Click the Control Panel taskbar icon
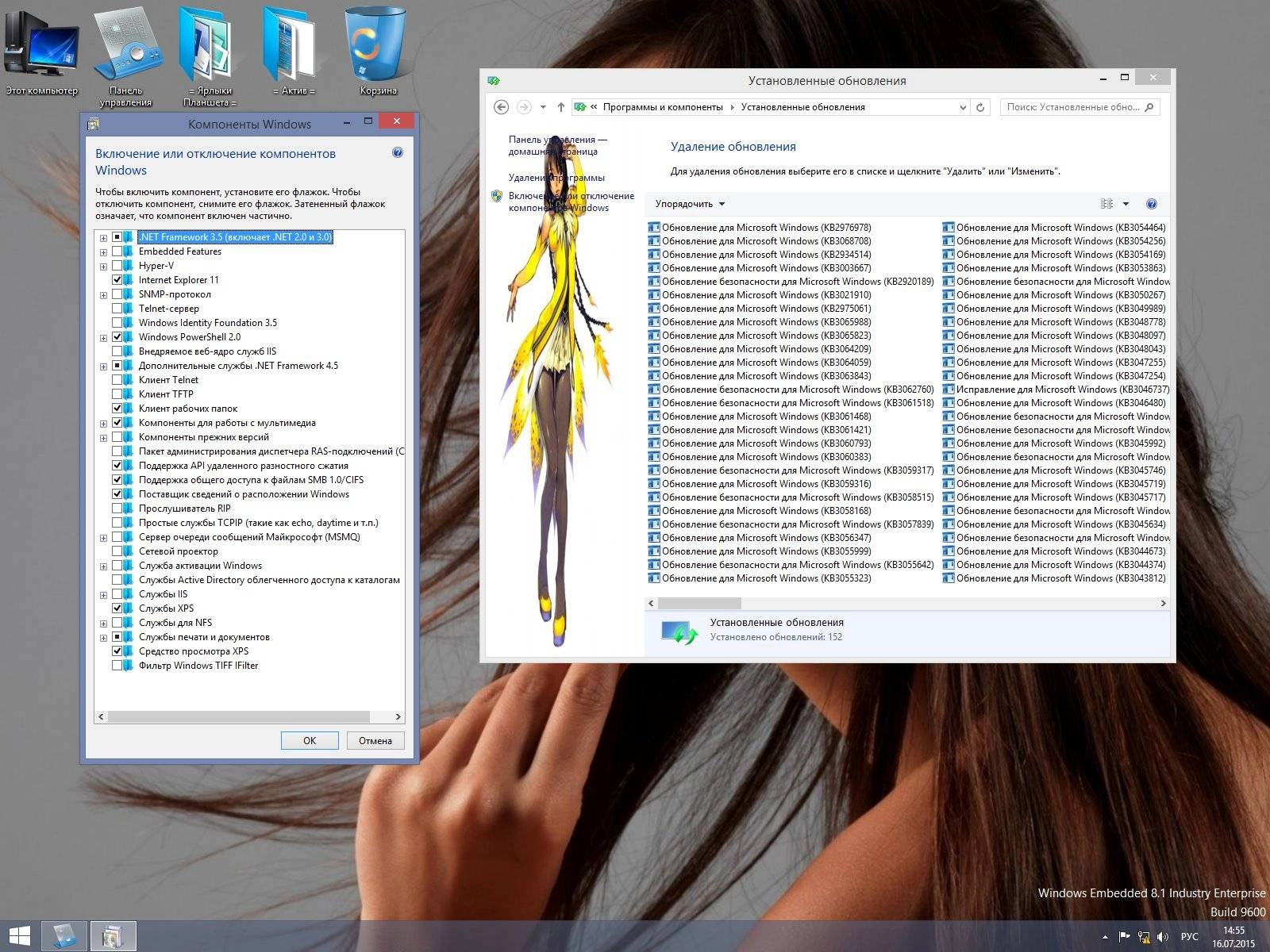Image resolution: width=1270 pixels, height=952 pixels. (x=64, y=936)
